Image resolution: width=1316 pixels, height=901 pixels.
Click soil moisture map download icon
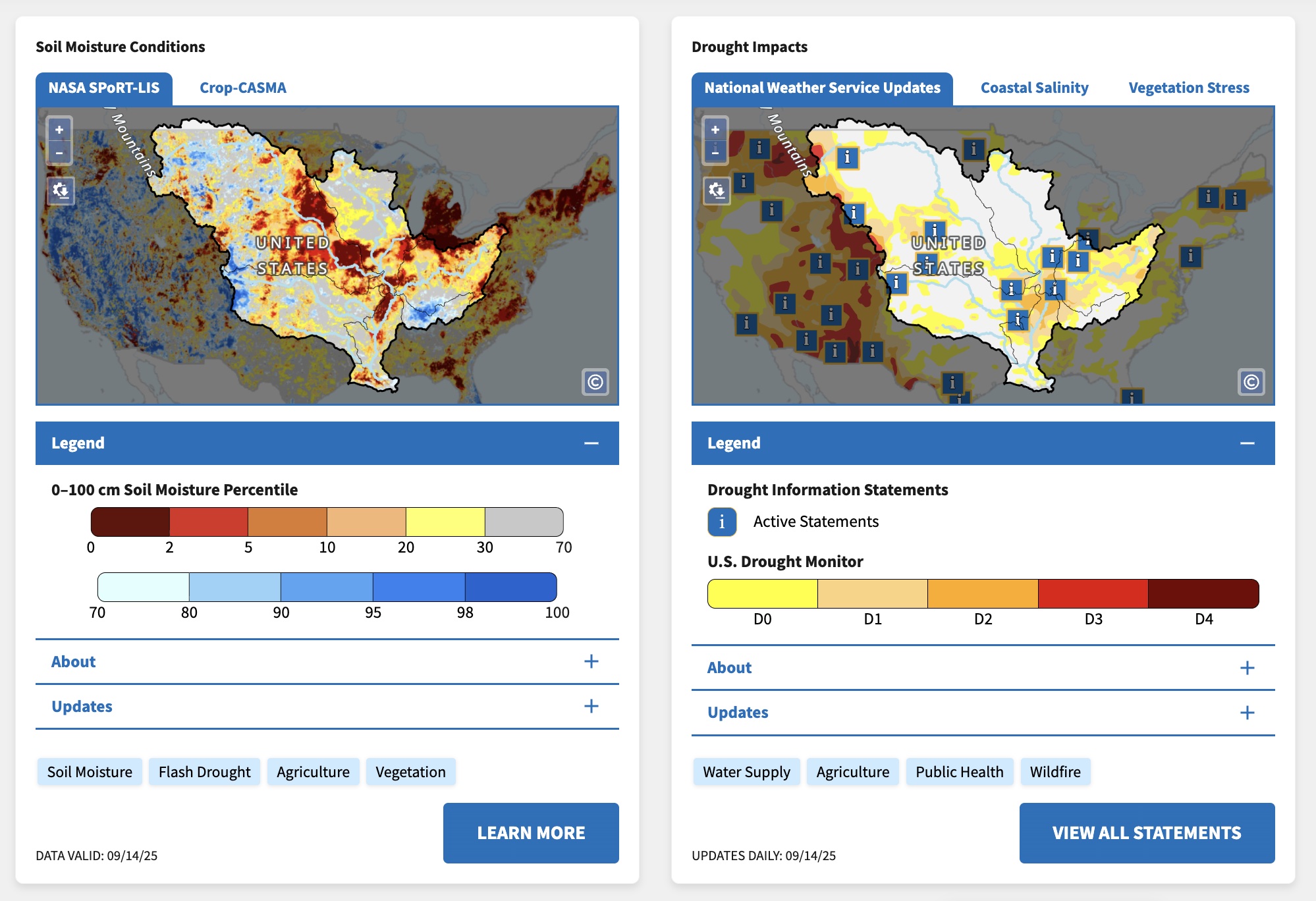61,191
